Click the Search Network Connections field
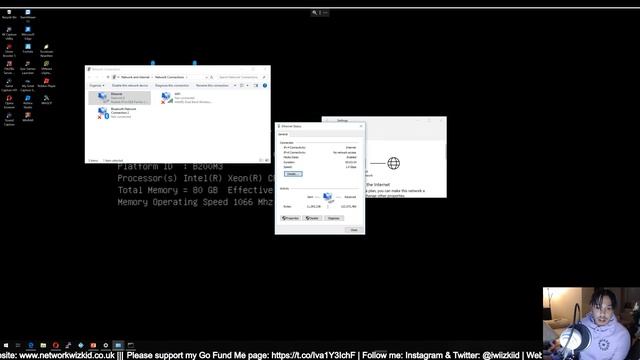The height and width of the screenshot is (360, 640). click(x=241, y=77)
